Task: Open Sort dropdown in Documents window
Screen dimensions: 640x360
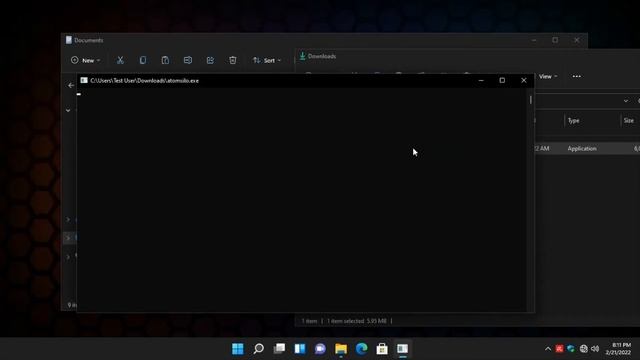Action: pos(267,60)
